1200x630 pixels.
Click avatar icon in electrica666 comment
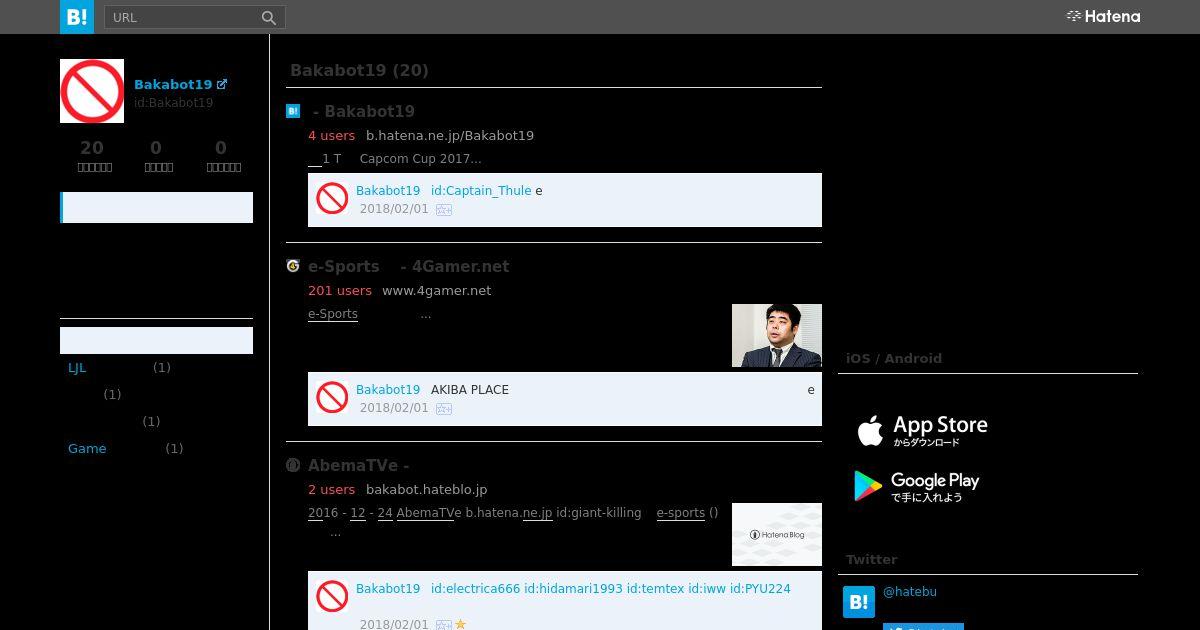click(332, 596)
